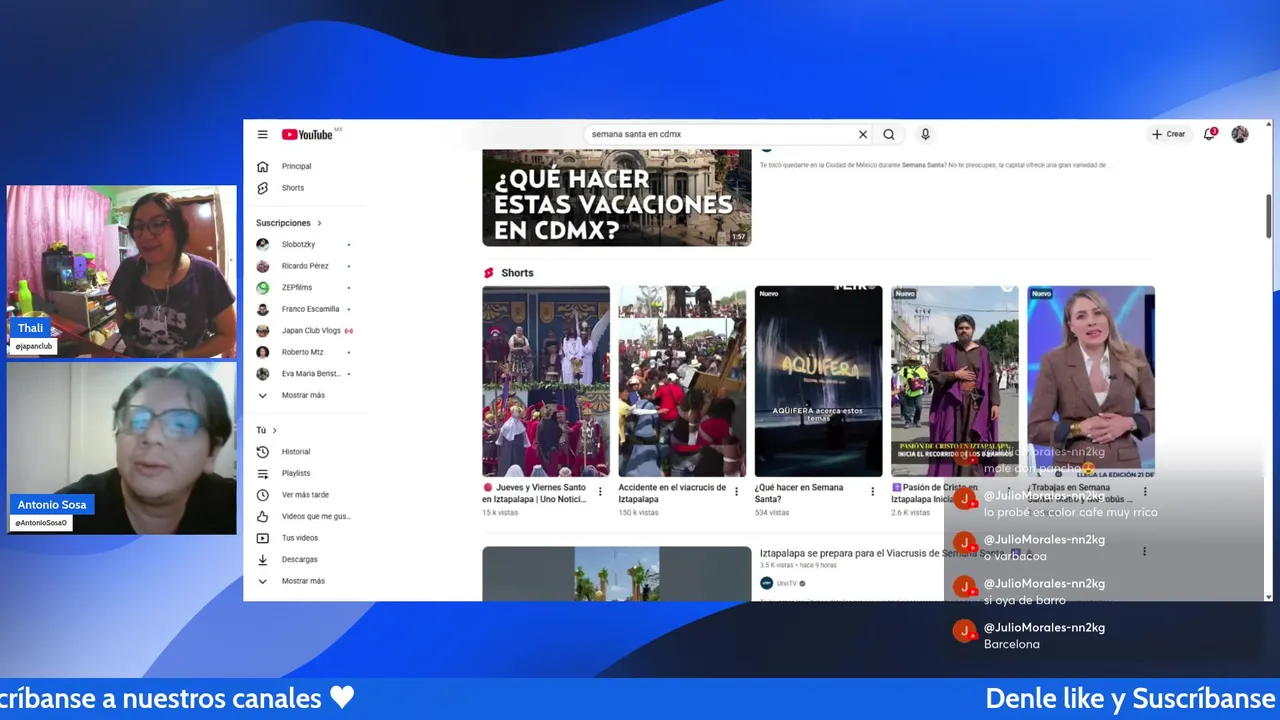Open Playlists in the sidebar

click(x=297, y=473)
